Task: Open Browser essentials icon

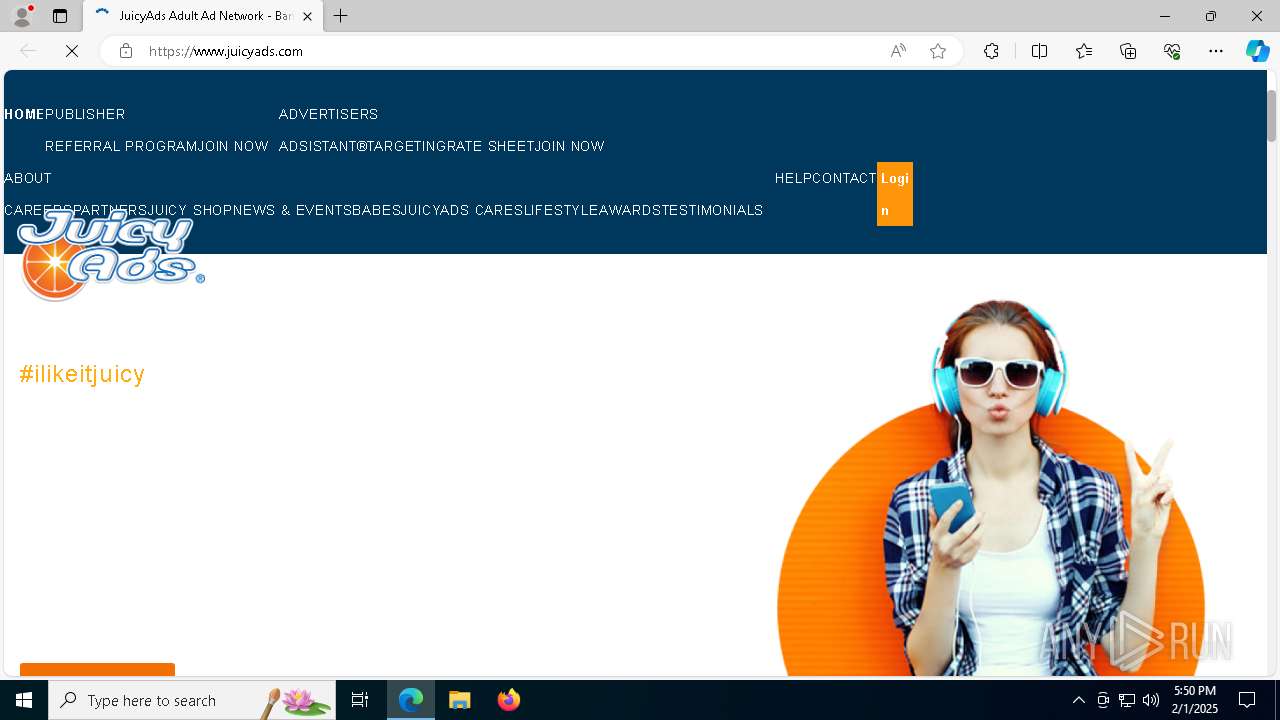Action: pyautogui.click(x=1172, y=51)
